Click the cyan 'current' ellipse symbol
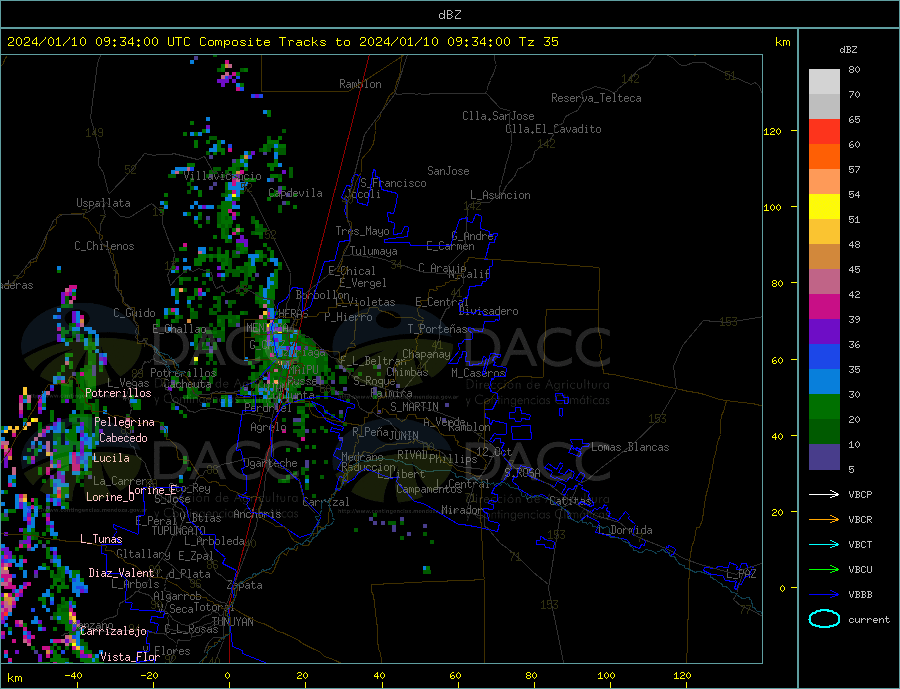The height and width of the screenshot is (689, 900). point(824,619)
